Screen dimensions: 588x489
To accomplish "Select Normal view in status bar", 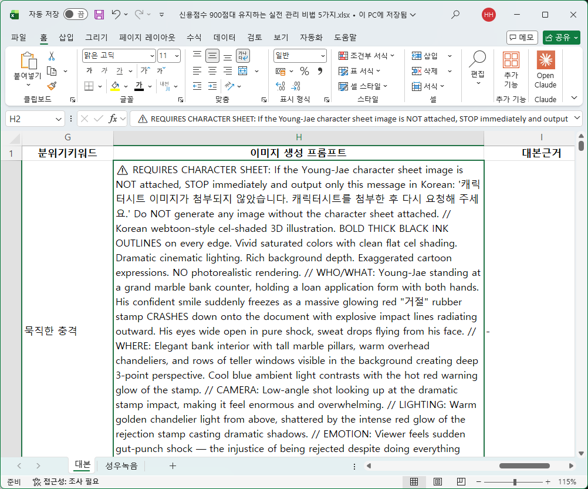I will click(x=414, y=482).
